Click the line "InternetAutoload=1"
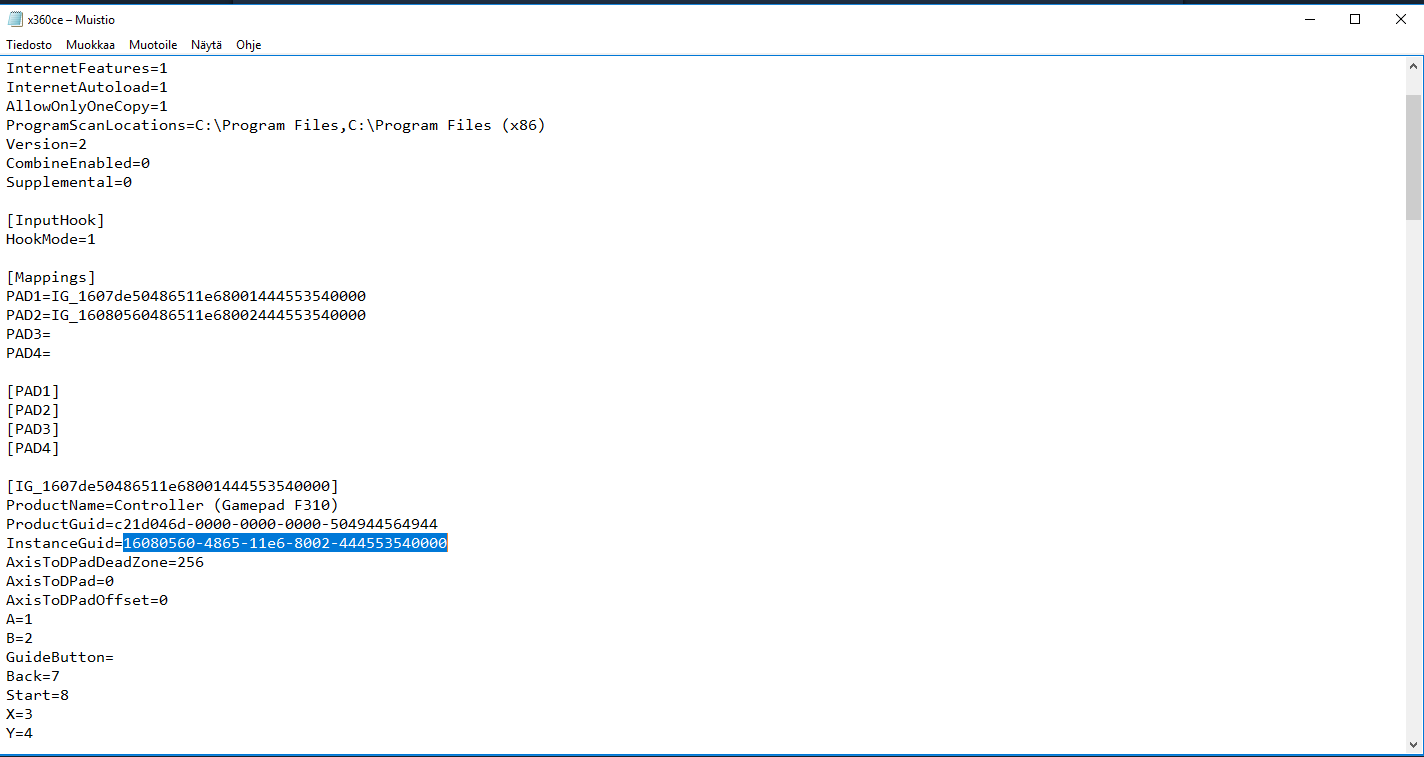 tap(87, 87)
